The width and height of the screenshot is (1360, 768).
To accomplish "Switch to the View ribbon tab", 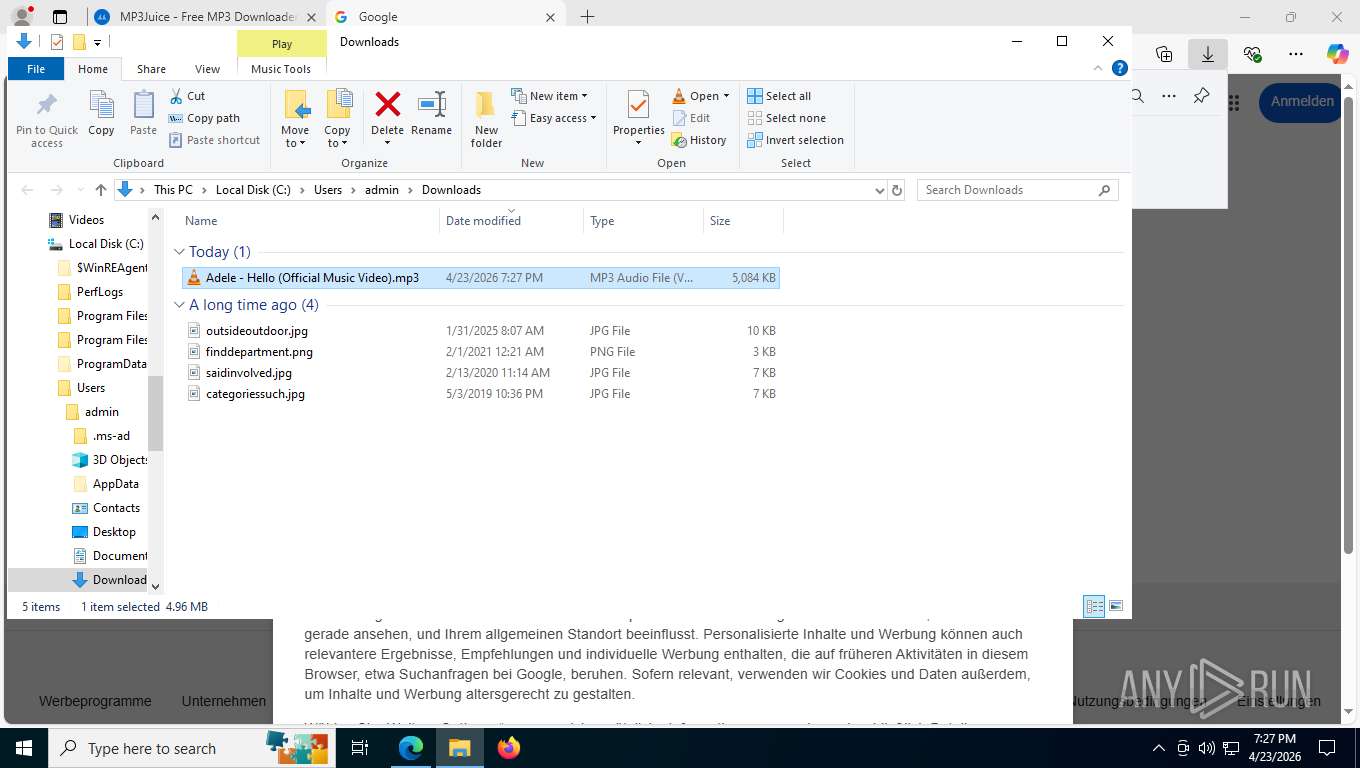I will pyautogui.click(x=207, y=69).
